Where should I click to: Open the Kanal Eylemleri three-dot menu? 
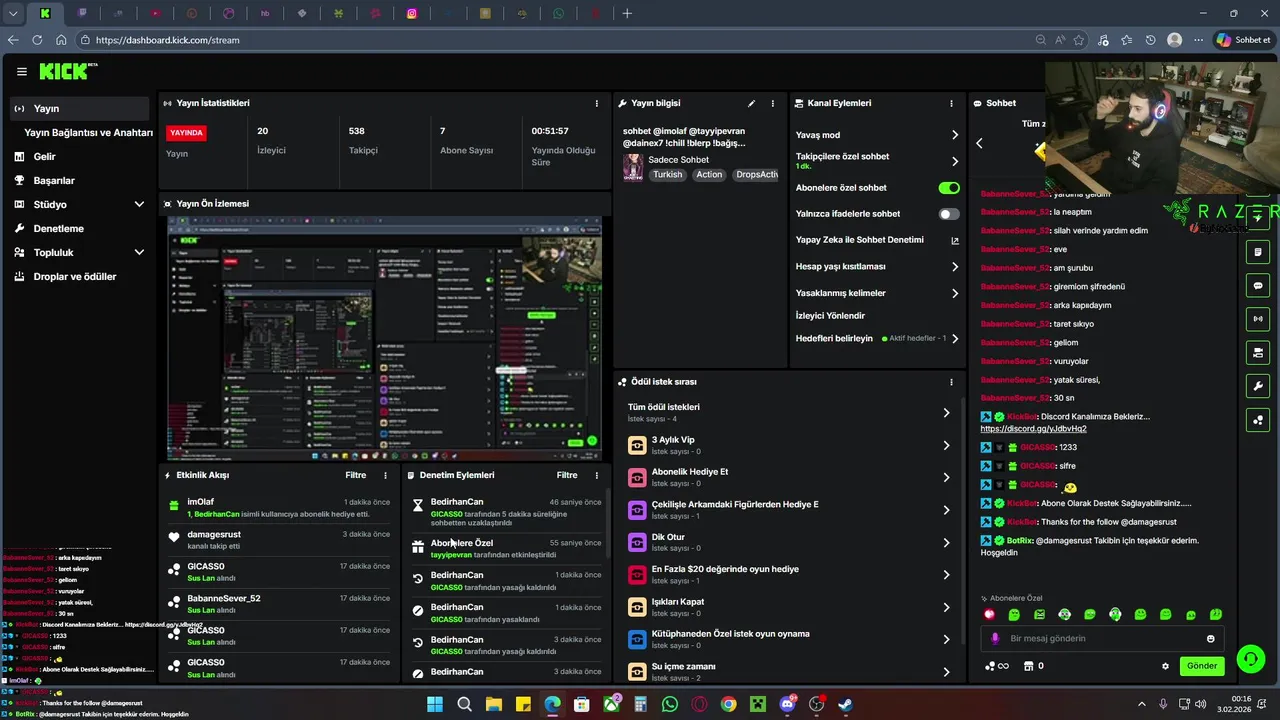pyautogui.click(x=951, y=103)
